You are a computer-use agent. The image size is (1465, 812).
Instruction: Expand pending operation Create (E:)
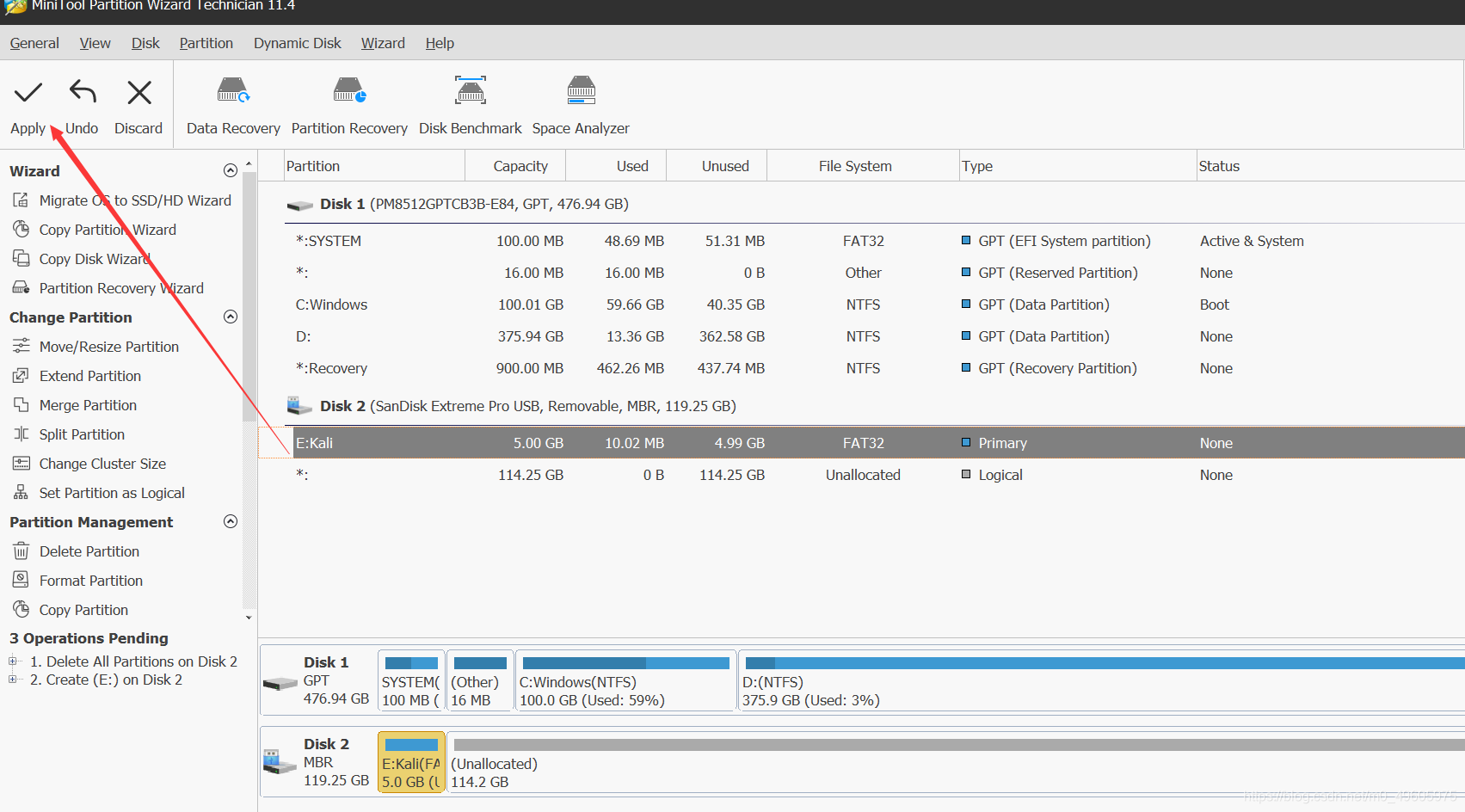click(13, 680)
